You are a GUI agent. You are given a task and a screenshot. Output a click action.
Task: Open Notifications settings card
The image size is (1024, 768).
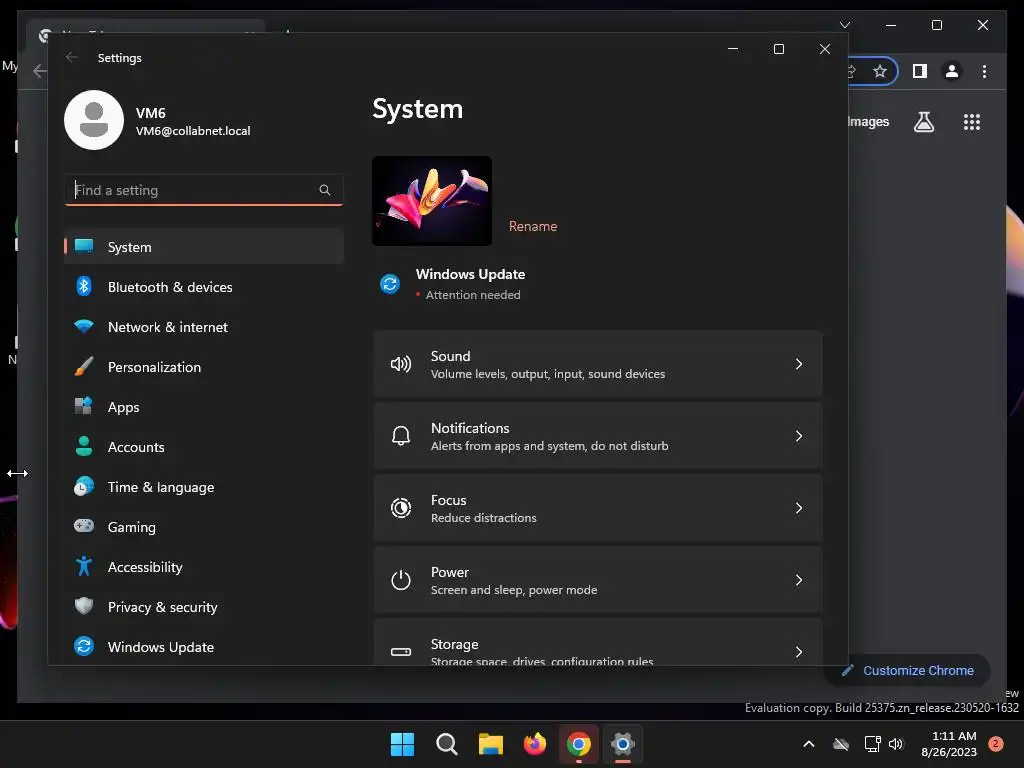(598, 436)
